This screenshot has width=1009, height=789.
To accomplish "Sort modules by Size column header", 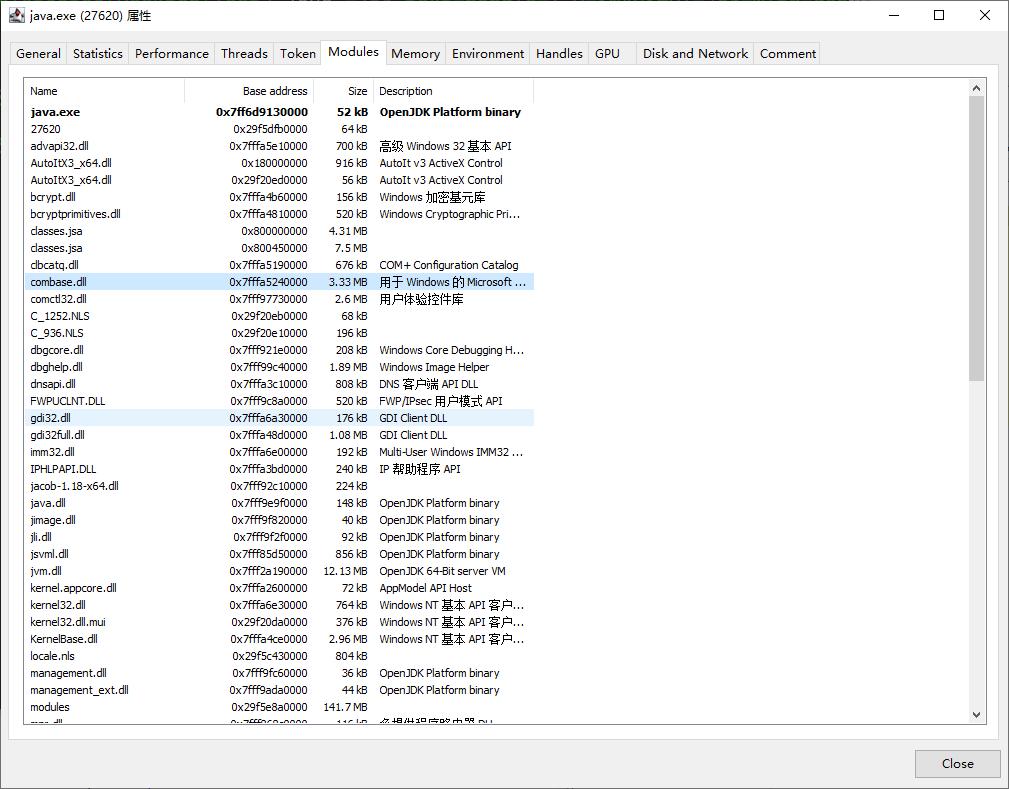I will click(344, 91).
